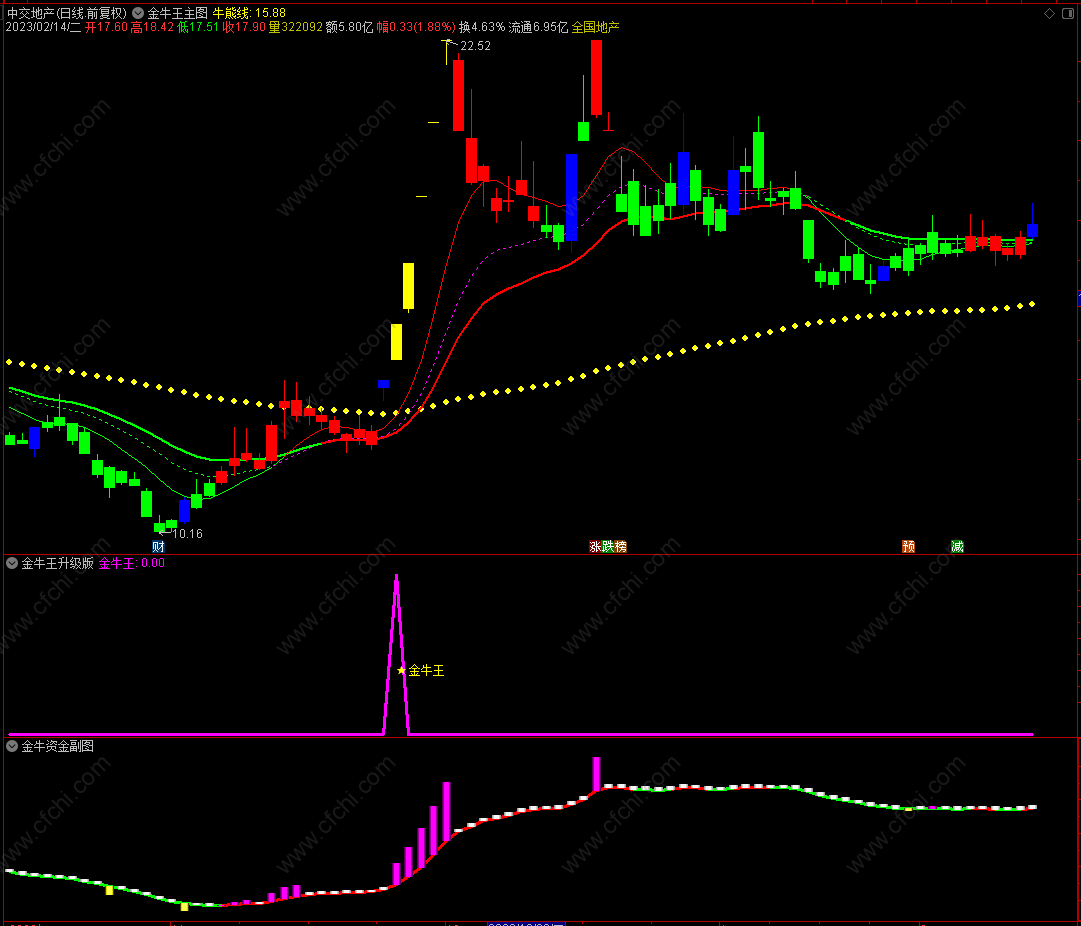1081x926 pixels.
Task: Click the left diamond icon at top right
Action: pyautogui.click(x=1047, y=14)
